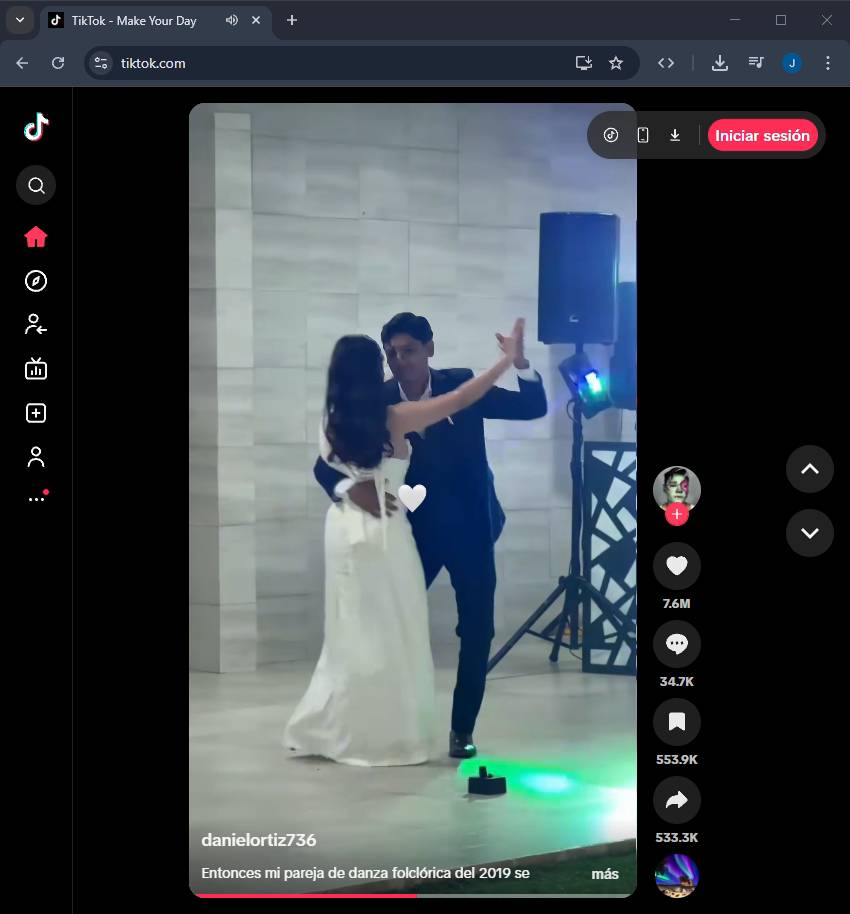The width and height of the screenshot is (850, 914).
Task: Like the video with heart button
Action: click(x=676, y=566)
